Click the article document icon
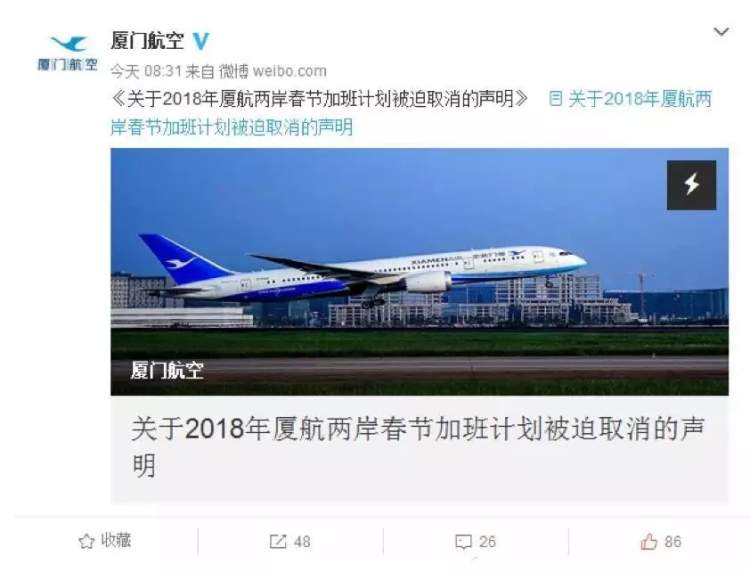 (555, 99)
